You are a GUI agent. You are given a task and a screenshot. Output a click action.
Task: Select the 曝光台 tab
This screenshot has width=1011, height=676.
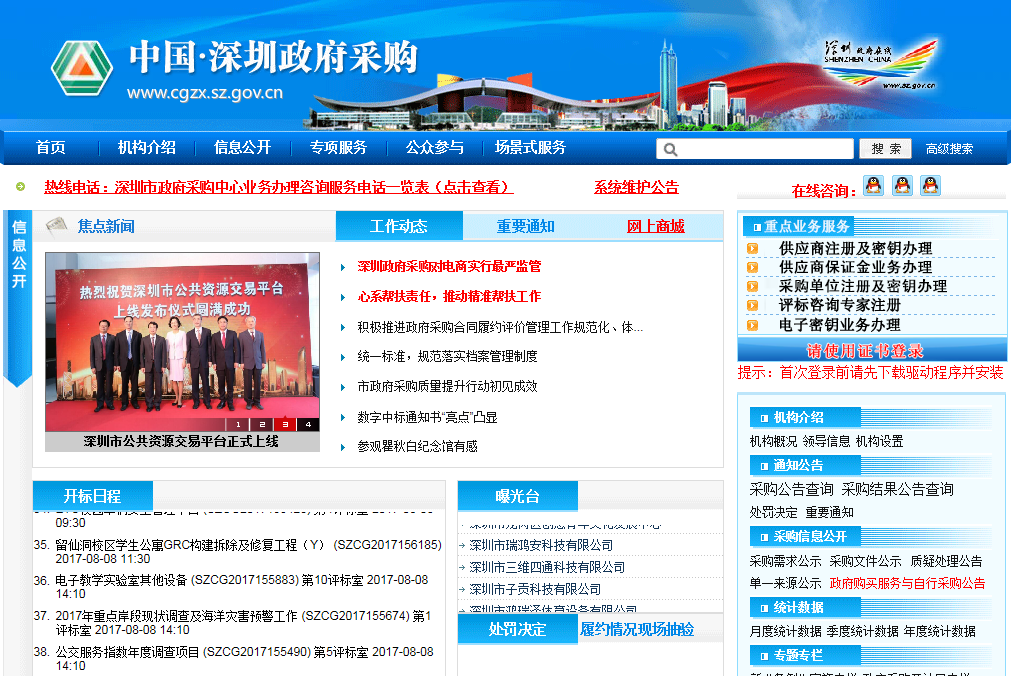[517, 496]
